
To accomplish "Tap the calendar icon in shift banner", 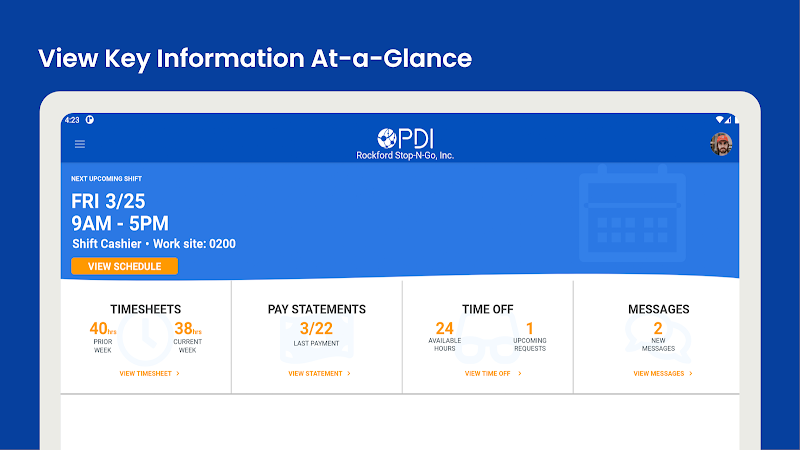I will pos(632,213).
